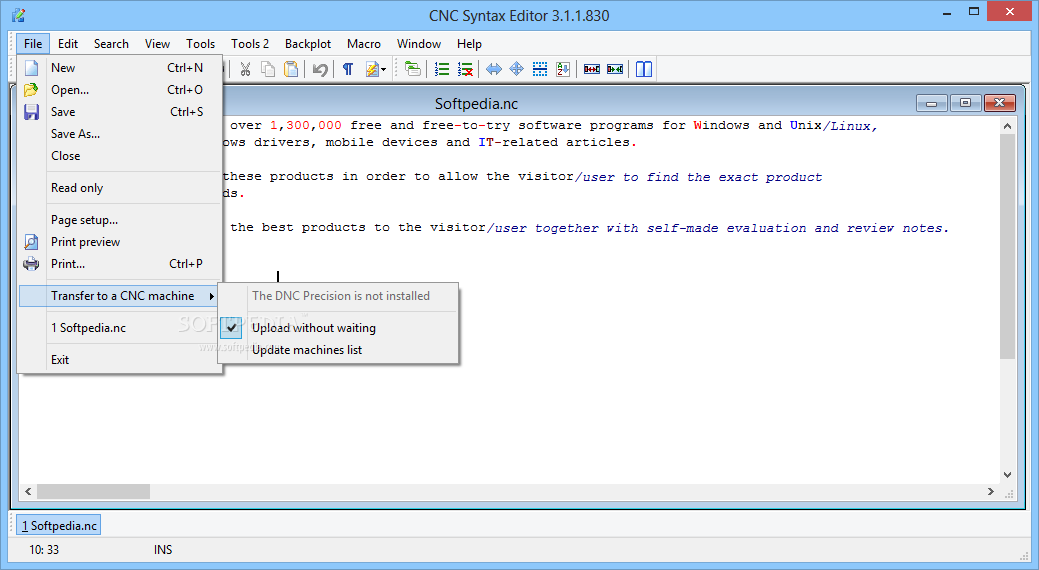Click the Cut scissors toolbar icon
This screenshot has height=570, width=1039.
[245, 69]
